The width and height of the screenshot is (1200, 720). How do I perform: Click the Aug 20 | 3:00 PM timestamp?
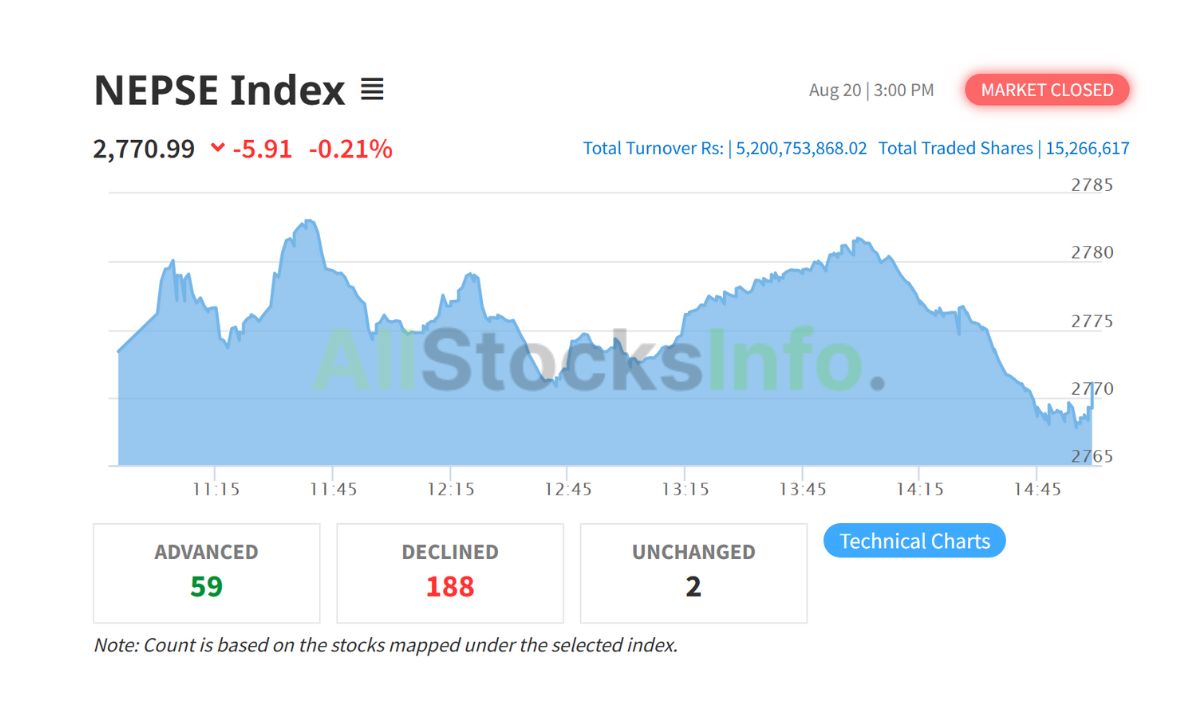coord(872,89)
